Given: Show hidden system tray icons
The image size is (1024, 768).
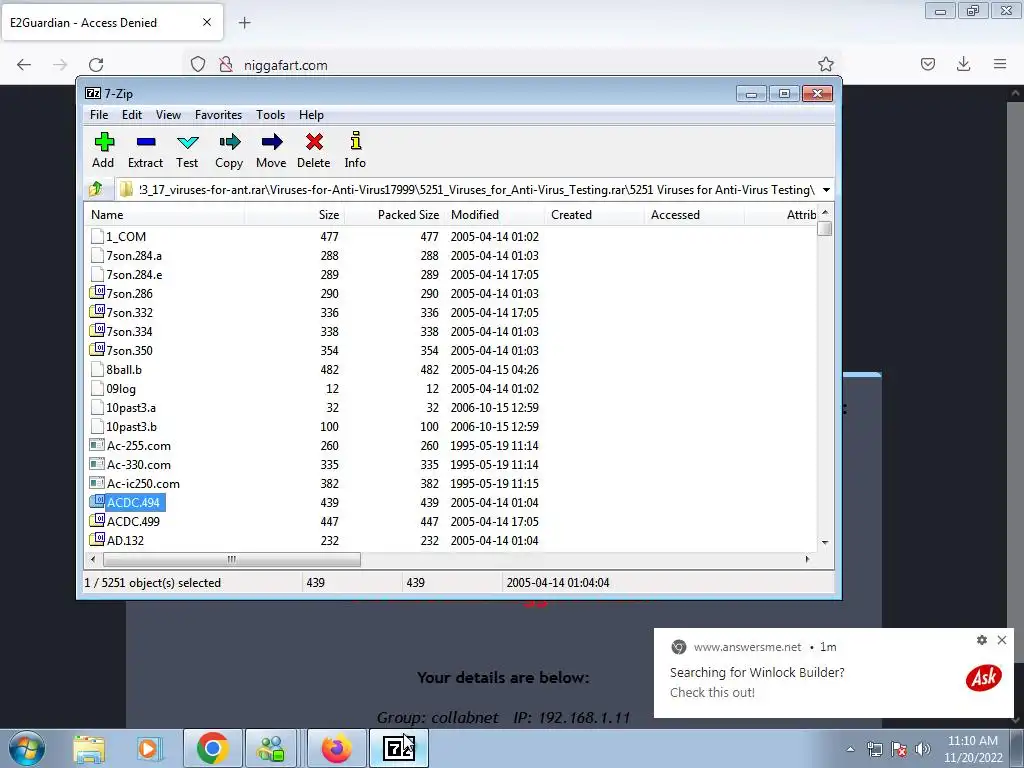Looking at the screenshot, I should point(850,749).
